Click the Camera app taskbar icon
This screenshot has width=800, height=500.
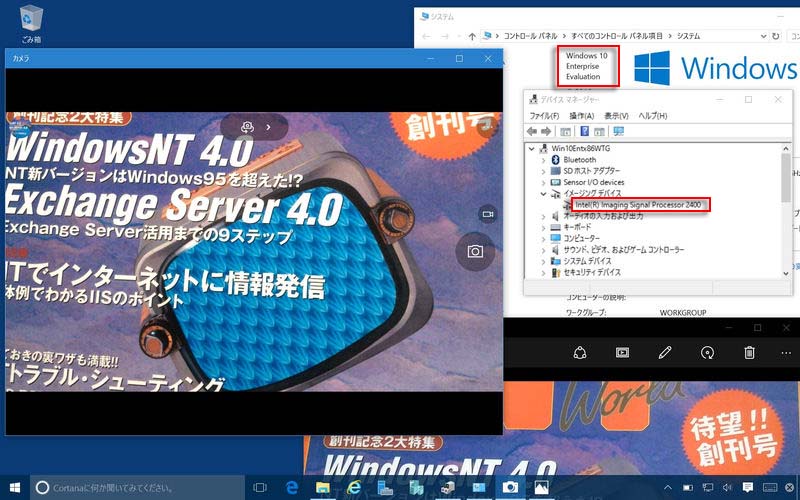pyautogui.click(x=510, y=488)
